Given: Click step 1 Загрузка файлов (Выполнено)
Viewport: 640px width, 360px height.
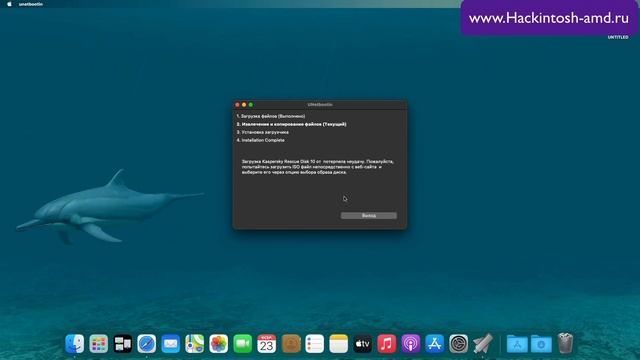Looking at the screenshot, I should [271, 116].
